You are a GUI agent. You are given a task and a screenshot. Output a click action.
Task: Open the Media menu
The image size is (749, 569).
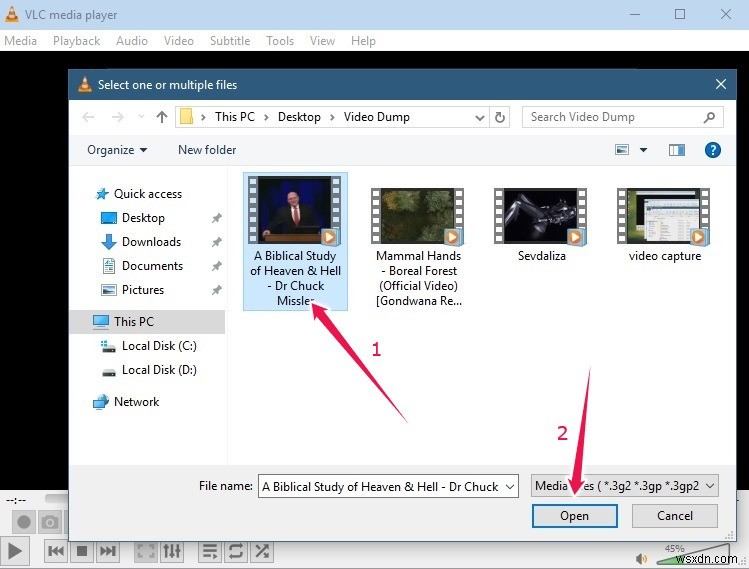click(21, 41)
